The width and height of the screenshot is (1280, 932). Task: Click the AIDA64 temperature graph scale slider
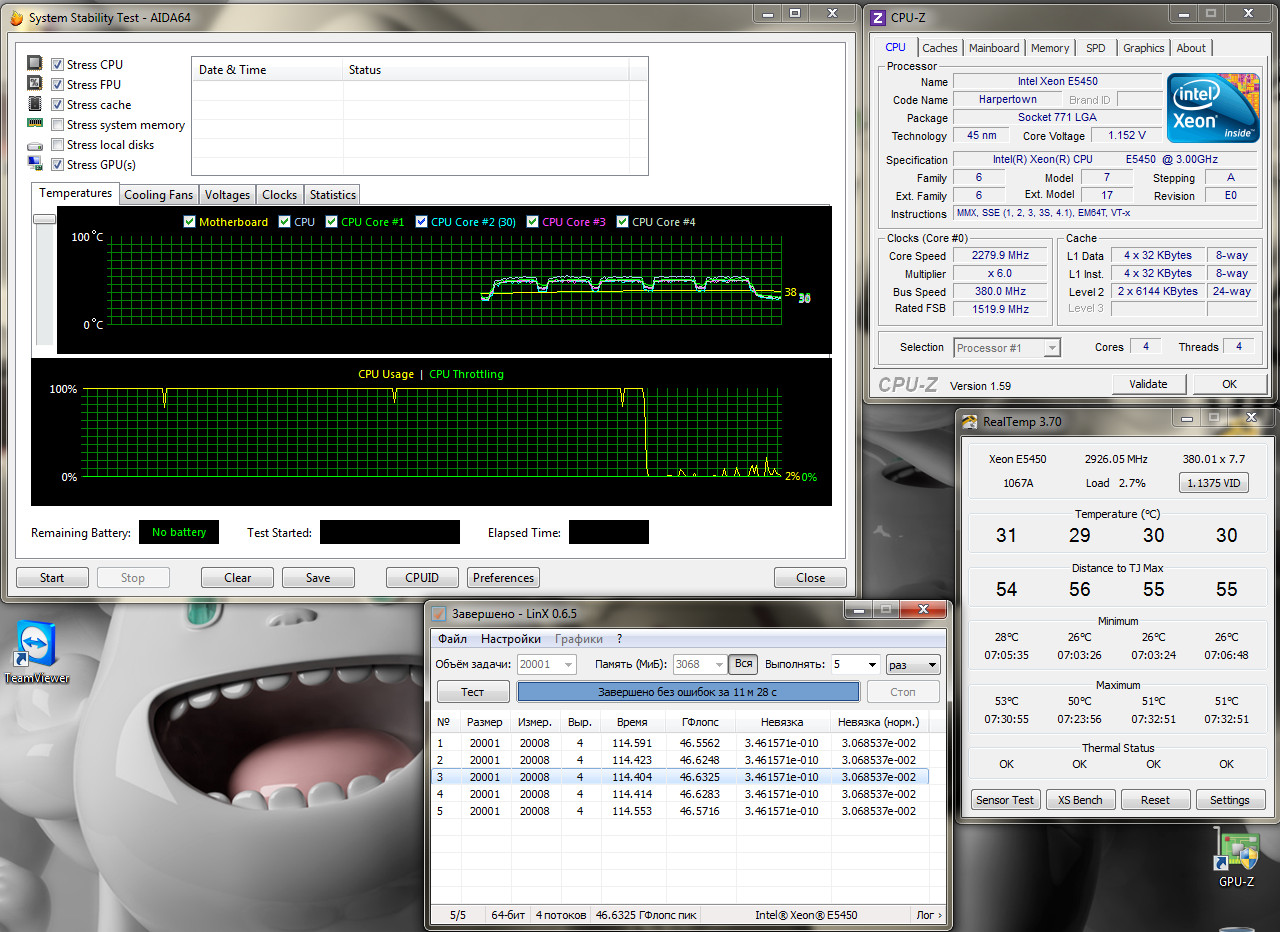tap(44, 219)
